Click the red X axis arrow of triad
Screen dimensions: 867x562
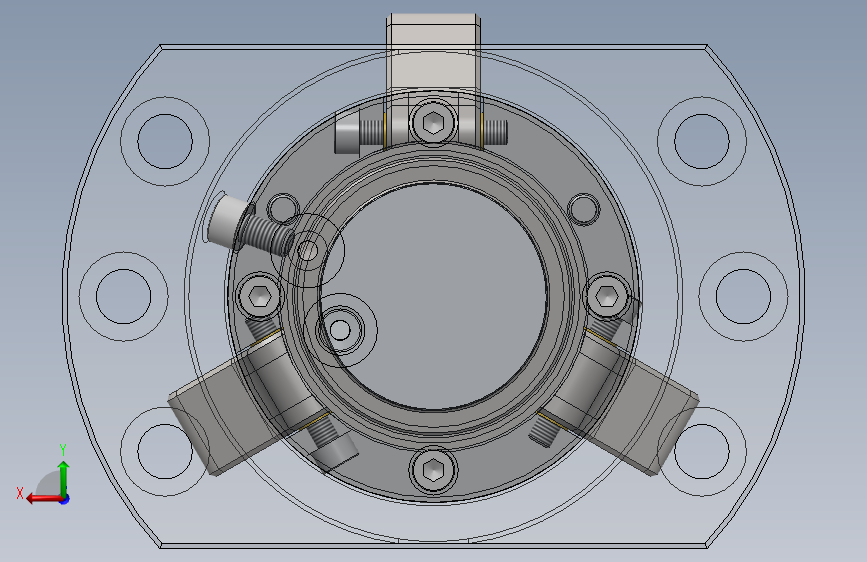click(x=42, y=498)
